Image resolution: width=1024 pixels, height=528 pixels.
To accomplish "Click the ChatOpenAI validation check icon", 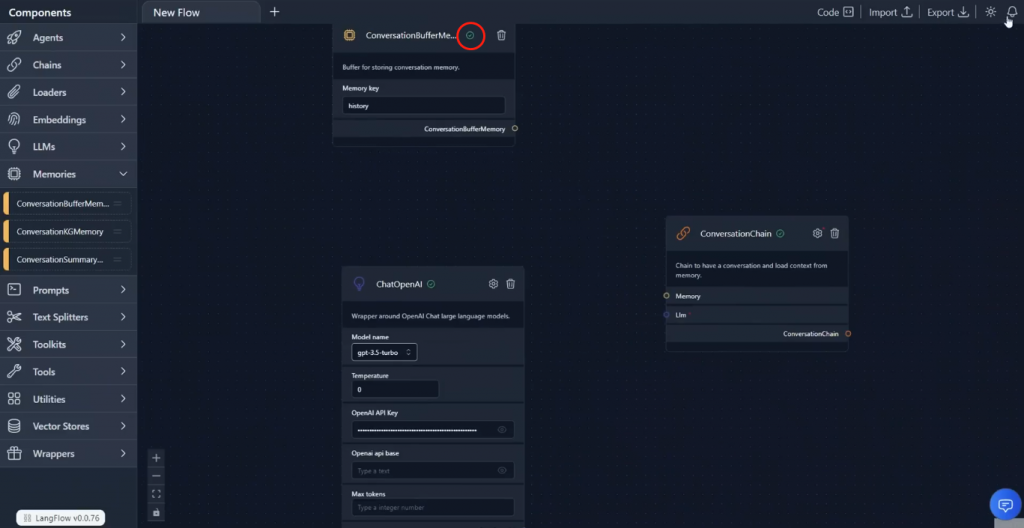I will [431, 284].
